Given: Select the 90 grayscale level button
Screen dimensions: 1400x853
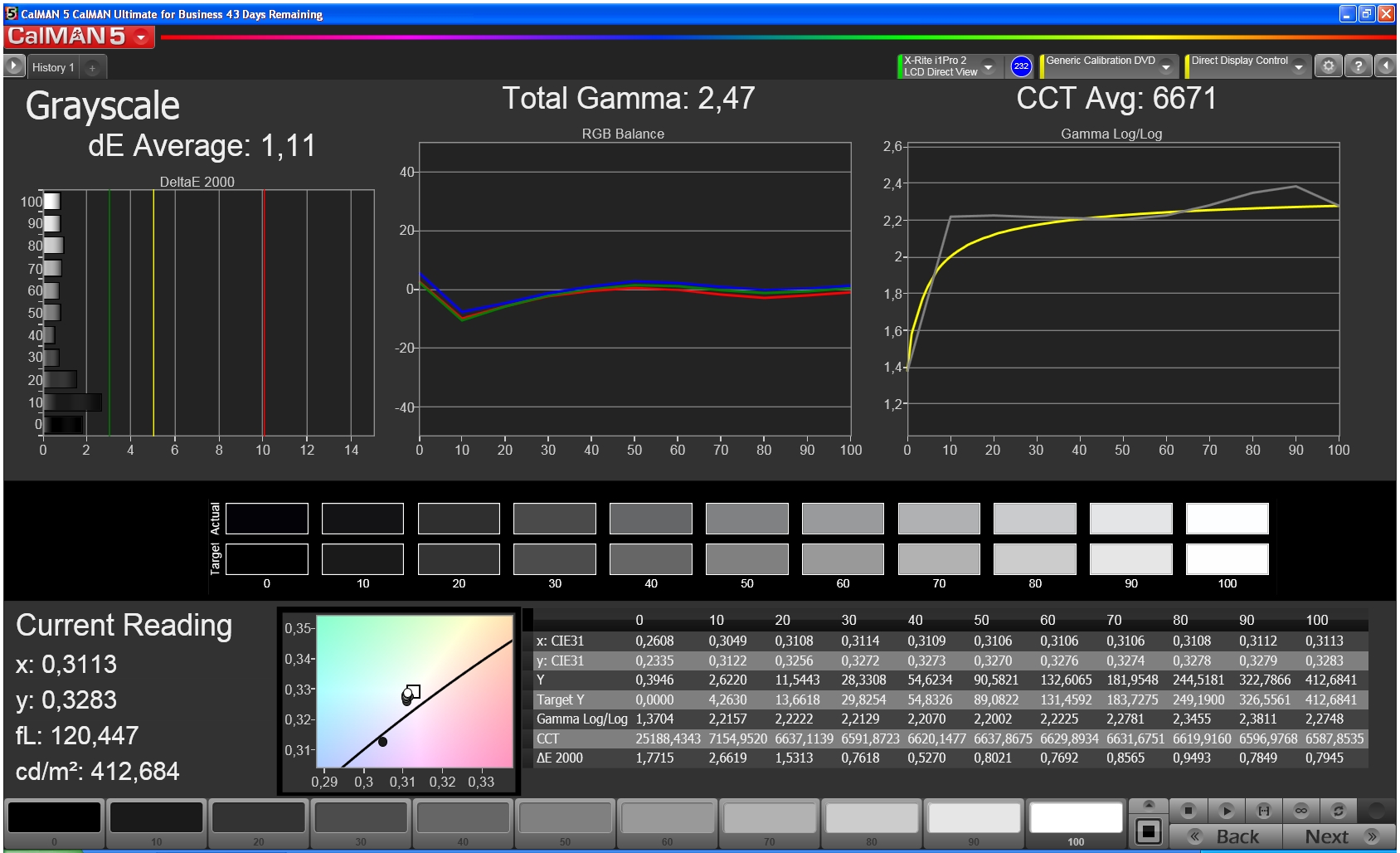Looking at the screenshot, I should pos(974,823).
